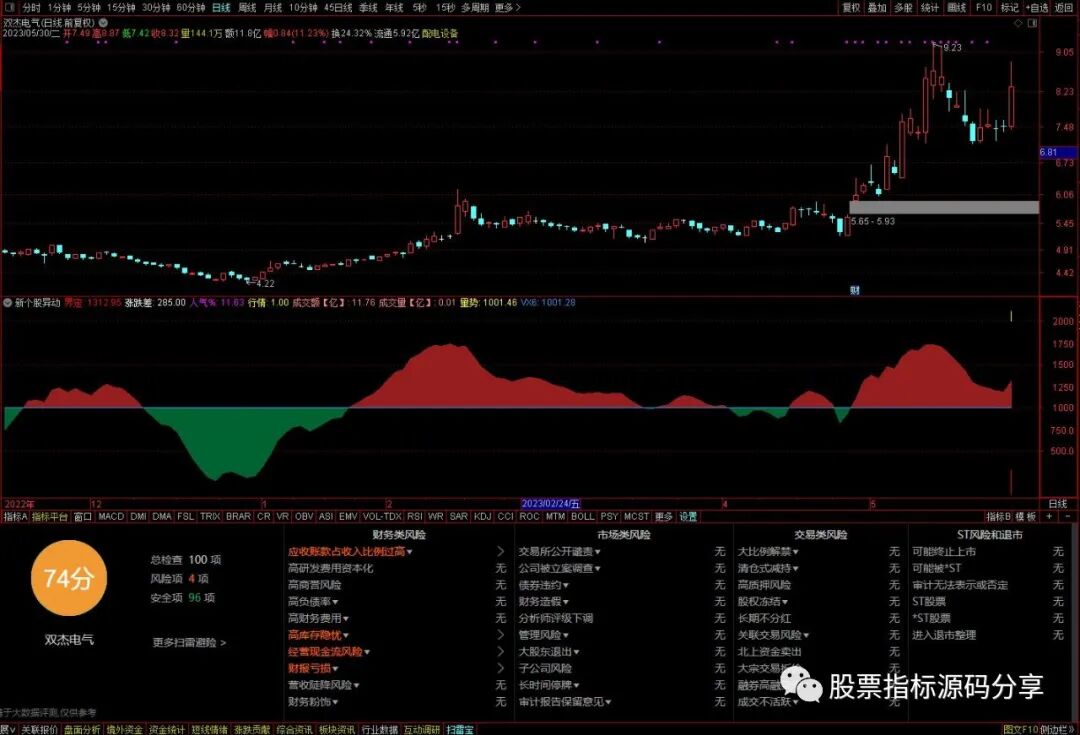Click the blue 6.81 price tag
This screenshot has width=1080, height=735.
coord(1058,152)
